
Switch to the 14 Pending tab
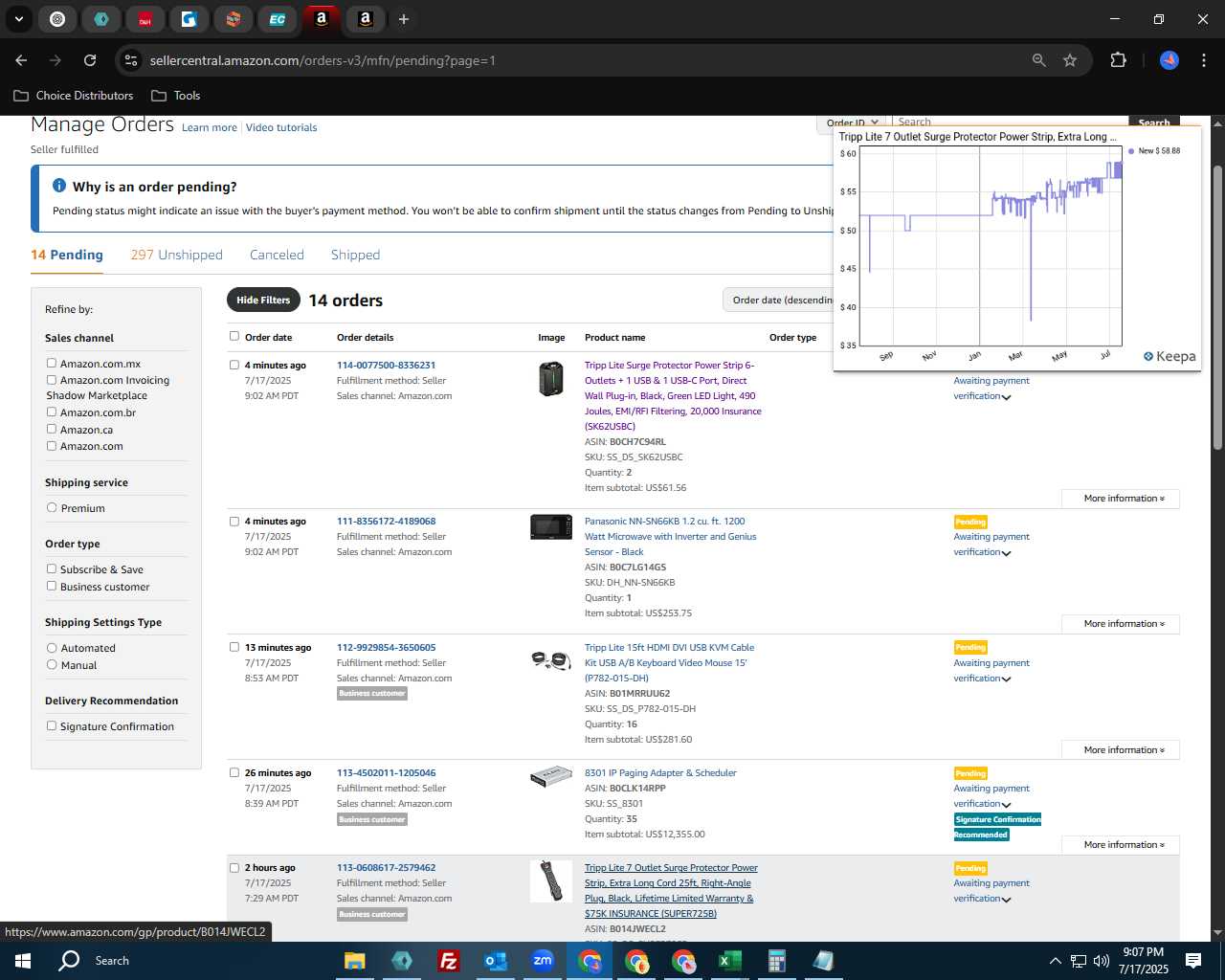pos(67,255)
